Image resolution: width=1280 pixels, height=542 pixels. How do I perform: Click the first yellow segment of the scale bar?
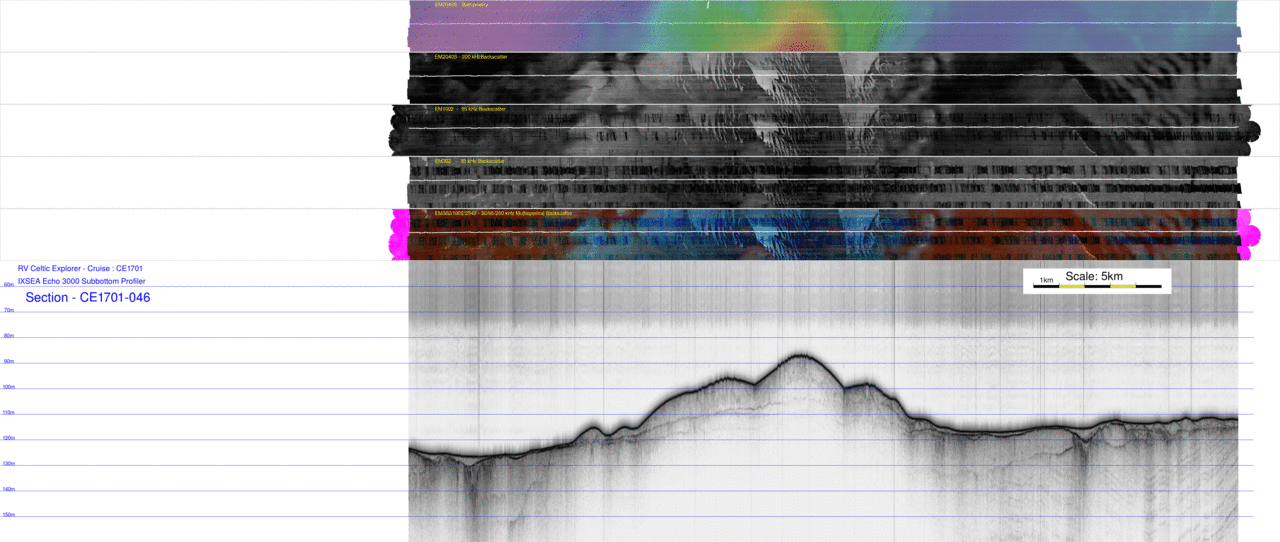[x=1072, y=287]
